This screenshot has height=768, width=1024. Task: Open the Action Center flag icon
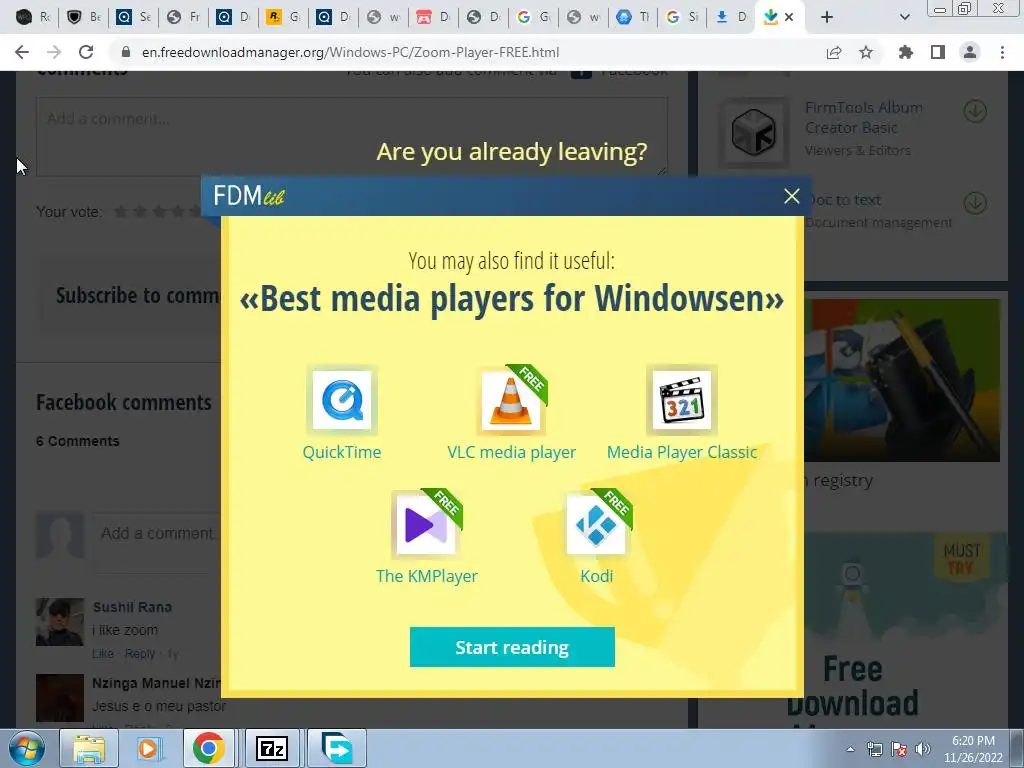[899, 749]
